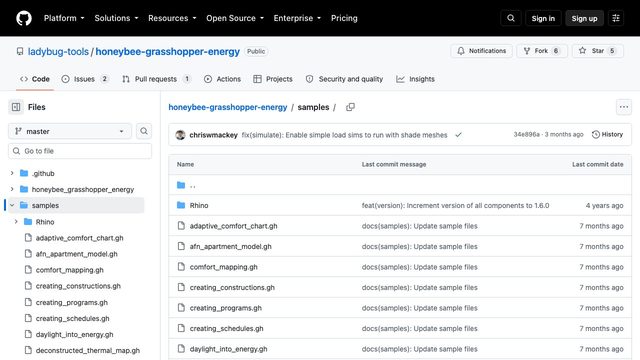This screenshot has width=640, height=360.
Task: Open honeybee-grasshopper-energy breadcrumb link
Action: point(228,107)
